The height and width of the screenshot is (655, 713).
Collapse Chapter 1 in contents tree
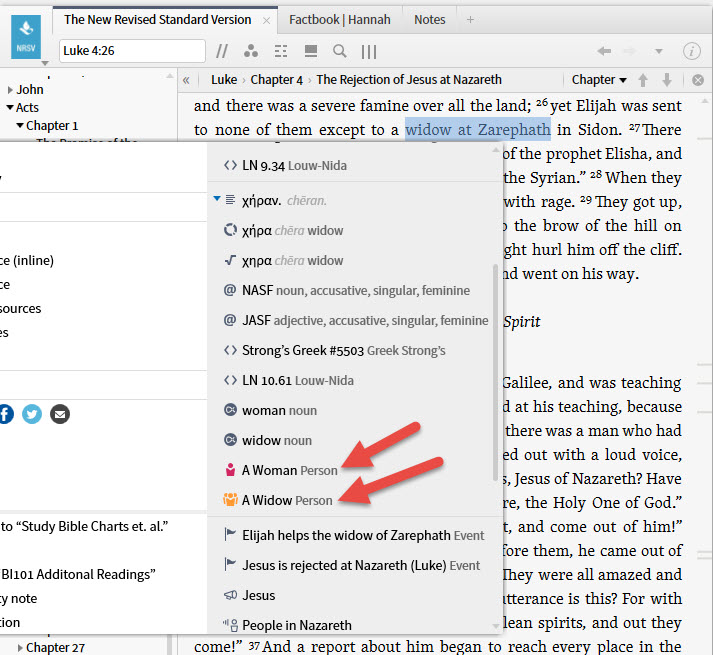pyautogui.click(x=20, y=125)
